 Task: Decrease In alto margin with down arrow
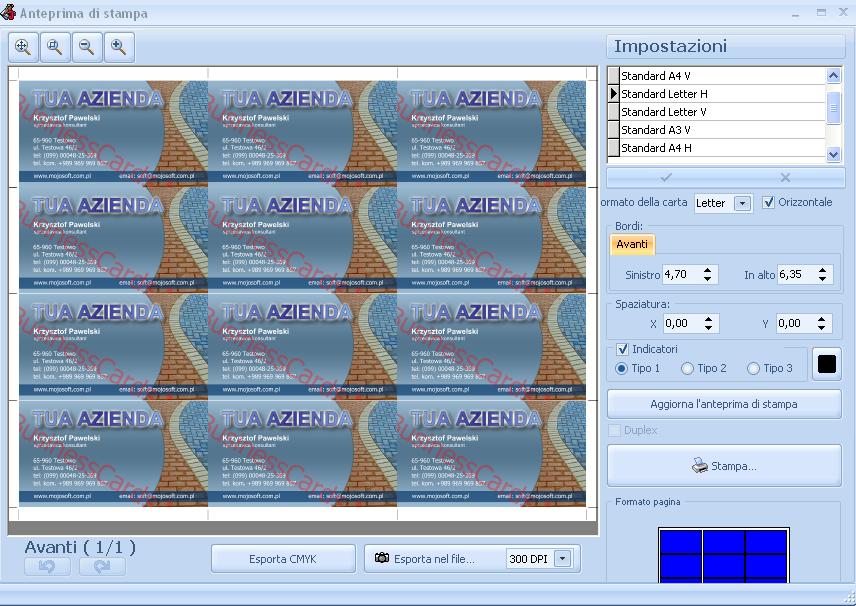822,278
